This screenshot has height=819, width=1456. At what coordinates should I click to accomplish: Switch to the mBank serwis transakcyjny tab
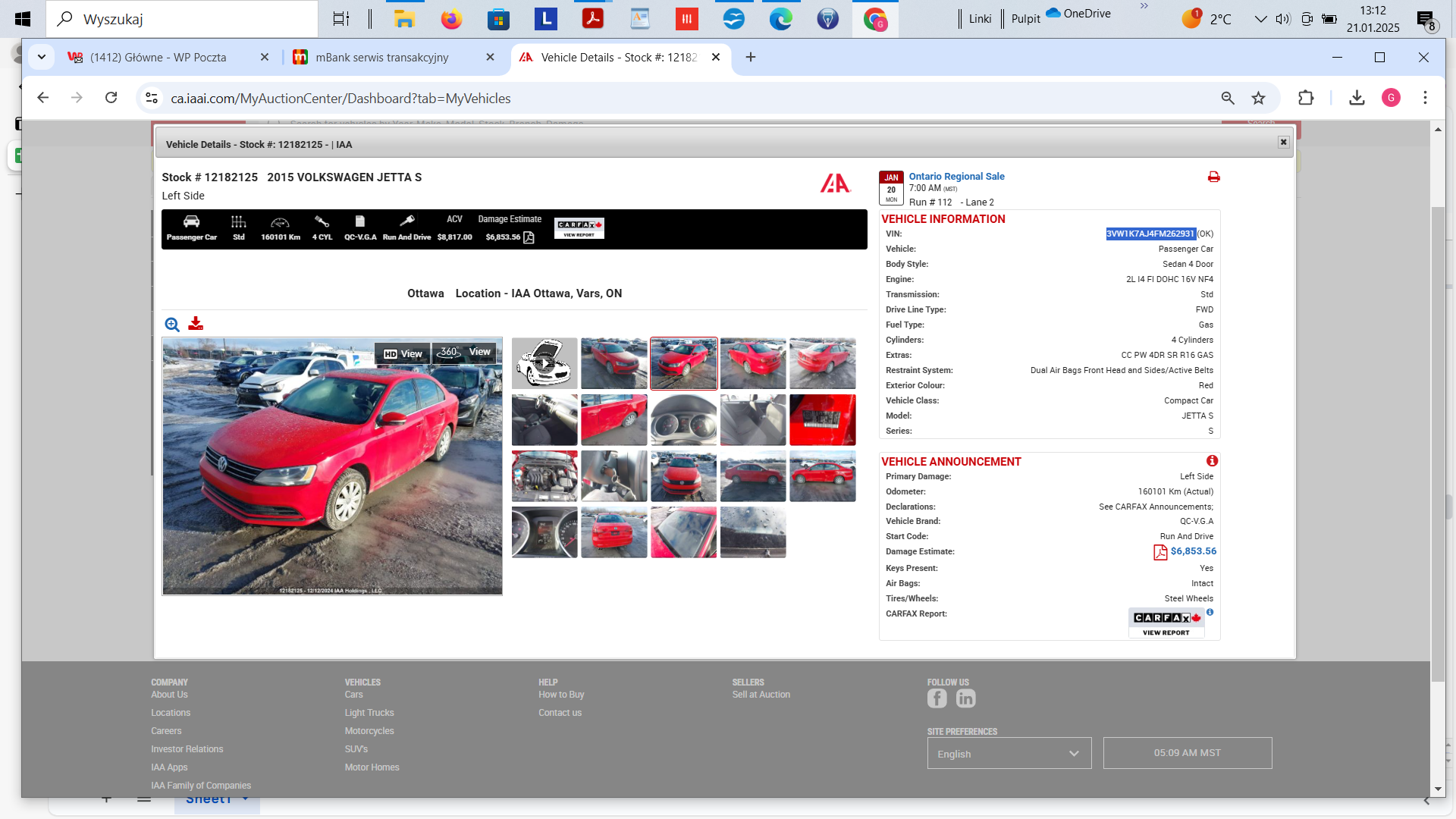tap(382, 58)
